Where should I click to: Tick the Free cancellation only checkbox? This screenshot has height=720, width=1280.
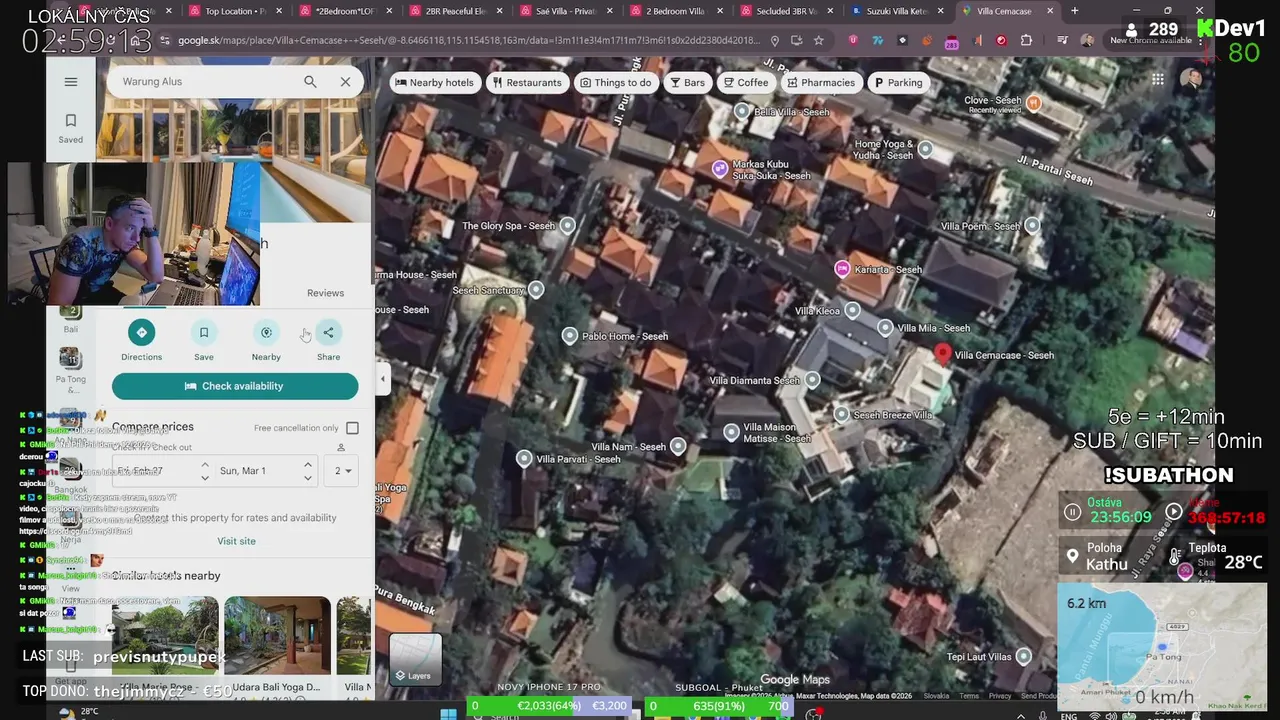pos(352,428)
